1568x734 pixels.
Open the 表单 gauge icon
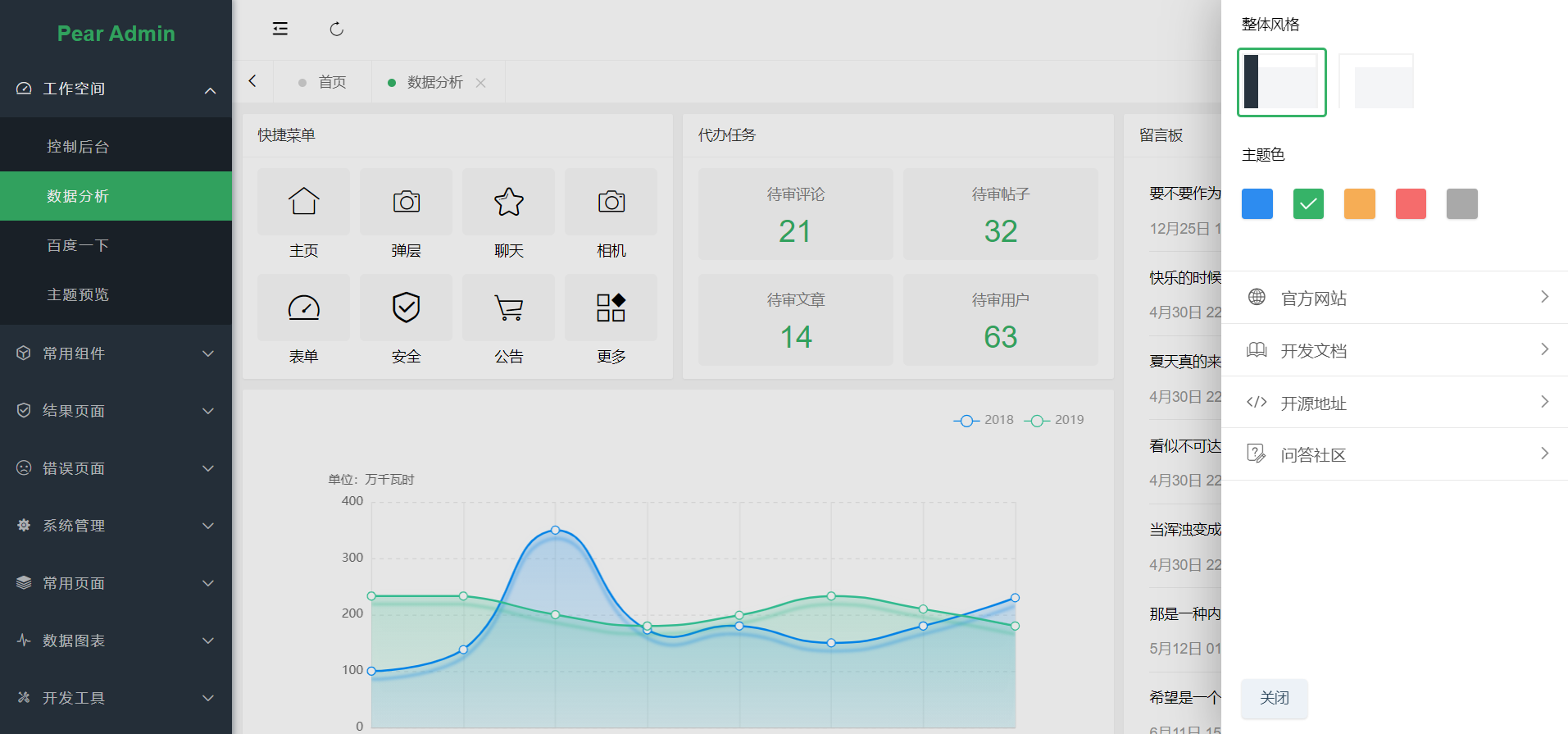click(303, 308)
